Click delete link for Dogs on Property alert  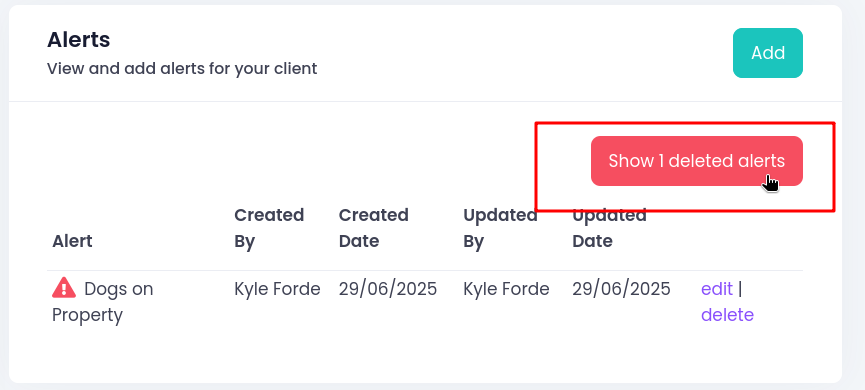click(x=727, y=315)
